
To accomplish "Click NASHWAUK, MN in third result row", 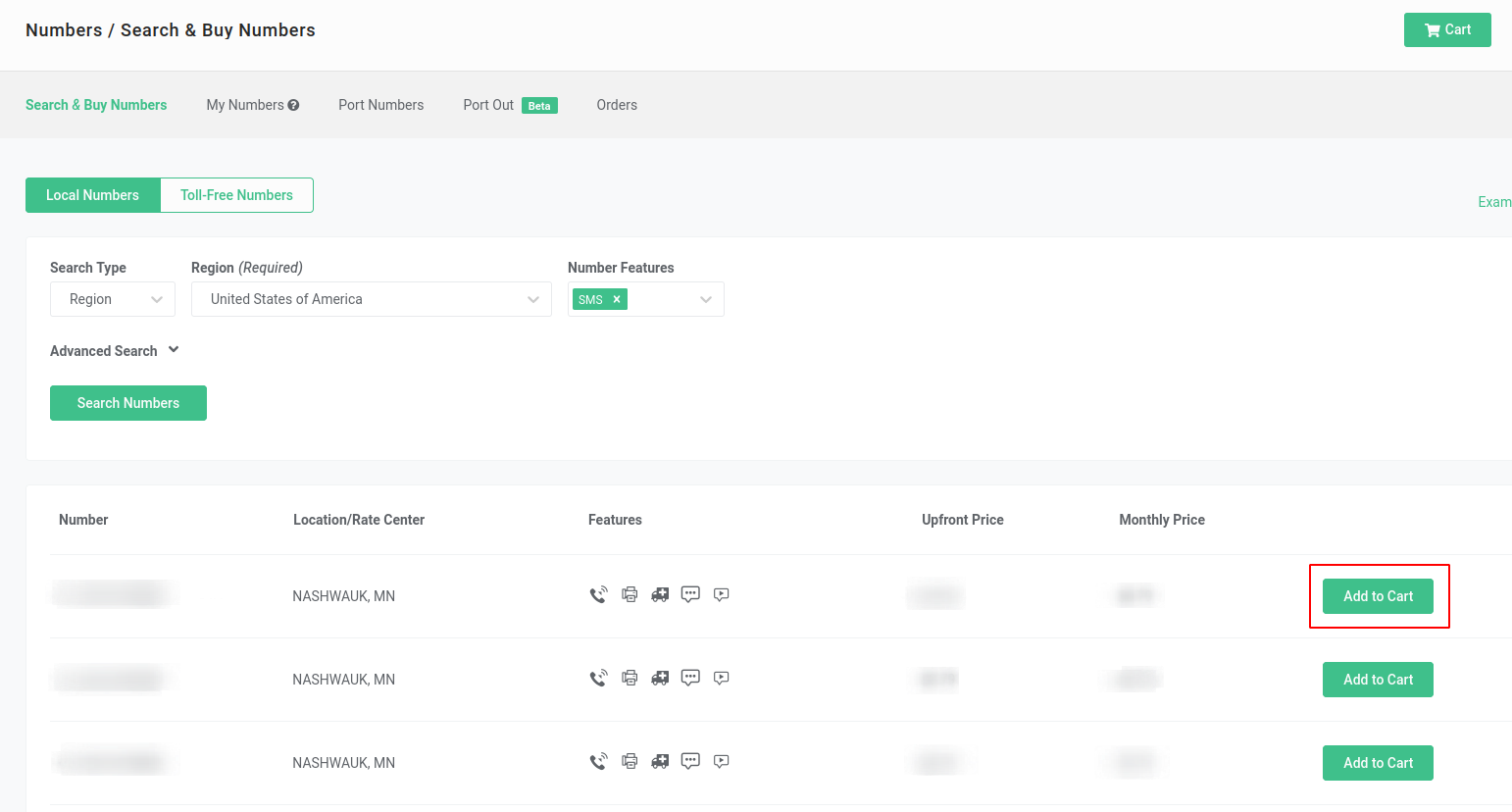I will pyautogui.click(x=344, y=763).
